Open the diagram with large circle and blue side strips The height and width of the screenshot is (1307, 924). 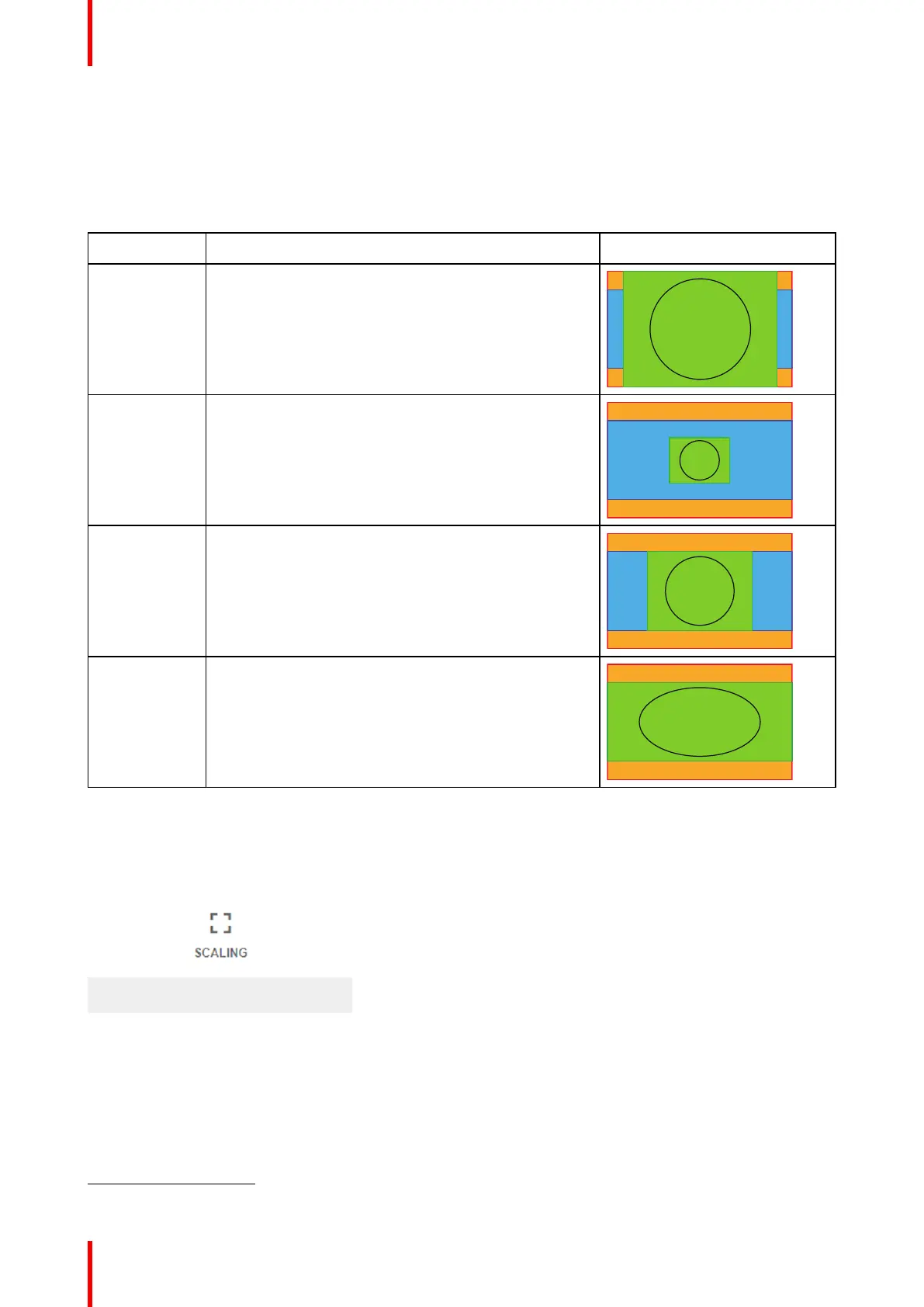(x=699, y=329)
